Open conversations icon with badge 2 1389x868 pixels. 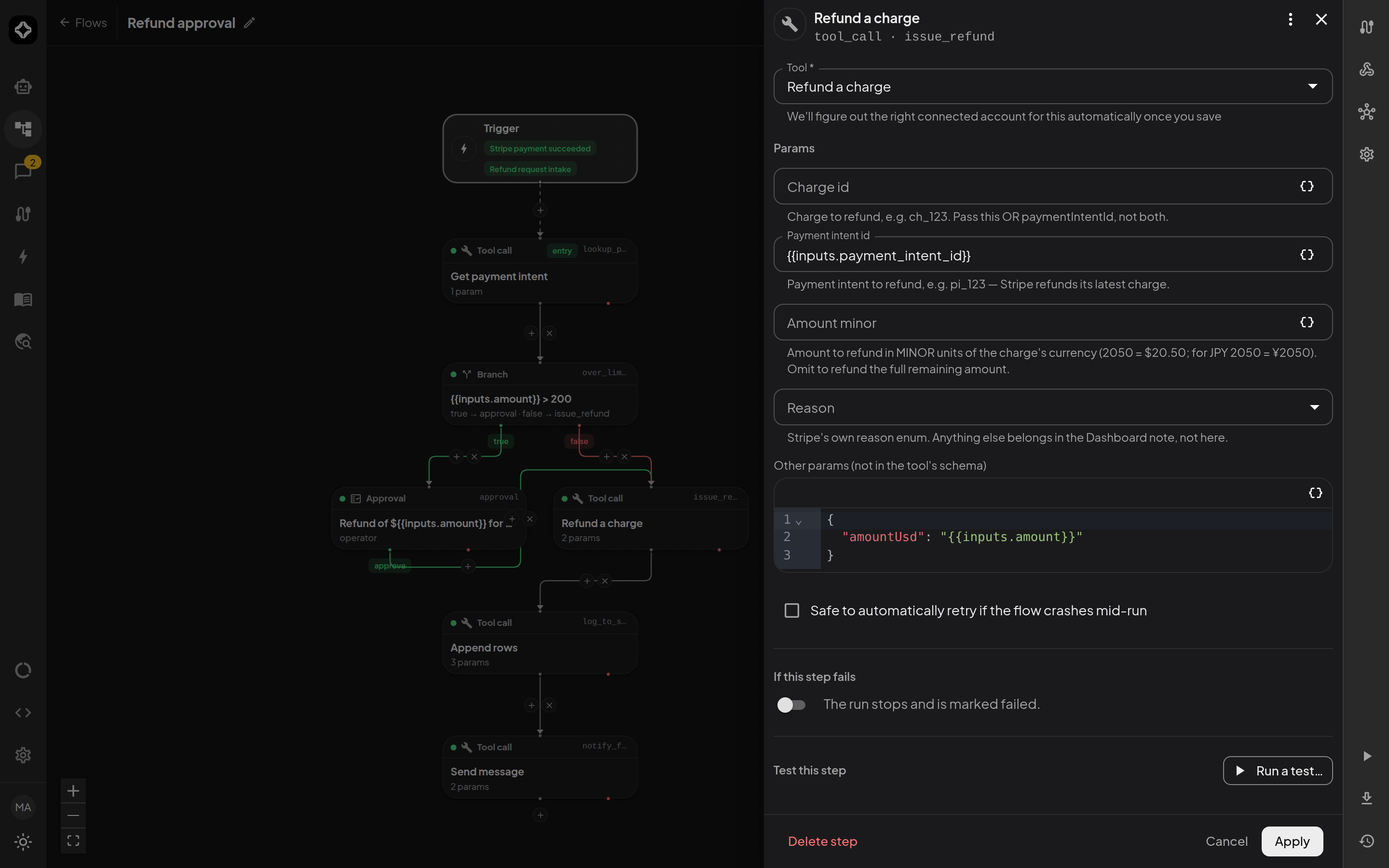[23, 171]
